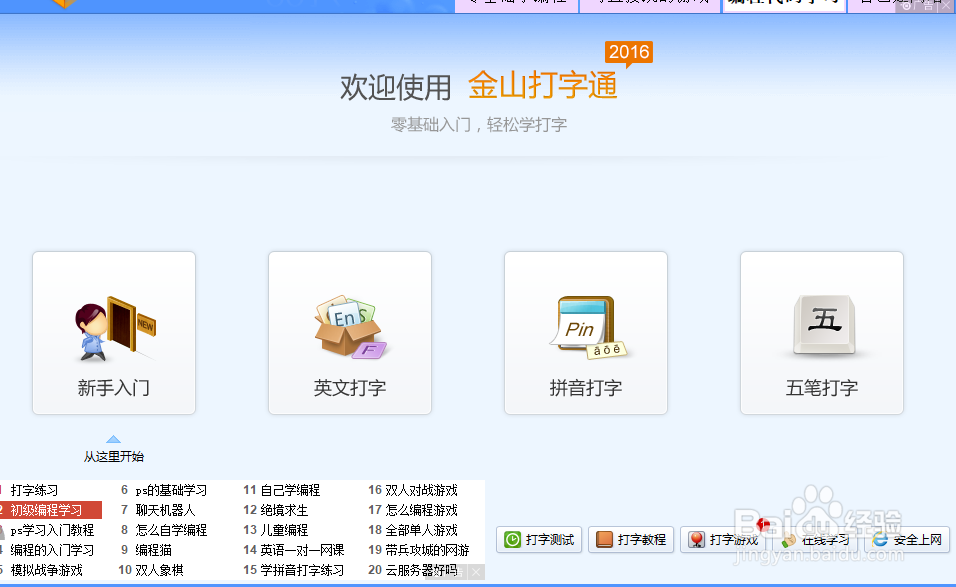Click the 打字游戏 button label

pyautogui.click(x=733, y=539)
